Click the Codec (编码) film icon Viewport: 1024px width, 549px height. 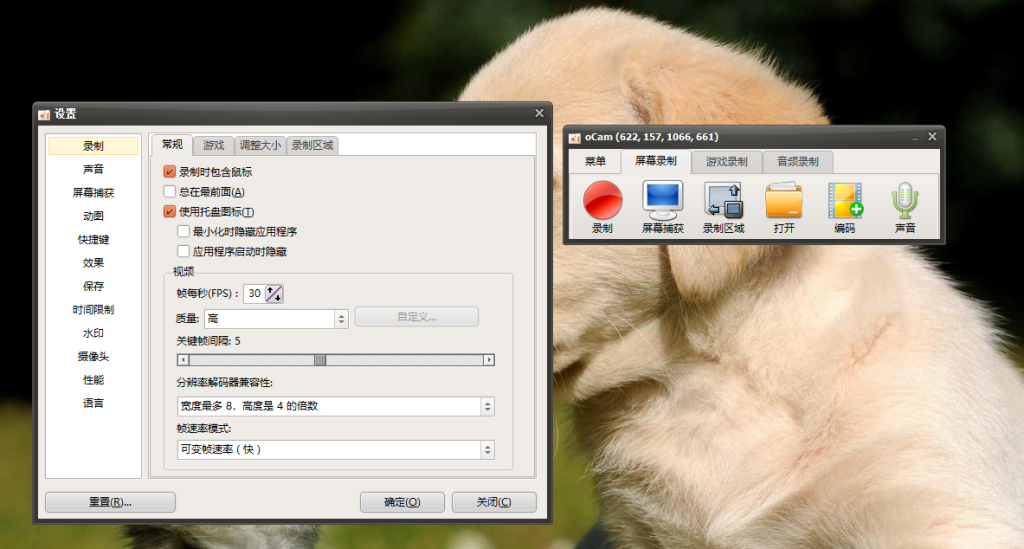pos(845,200)
